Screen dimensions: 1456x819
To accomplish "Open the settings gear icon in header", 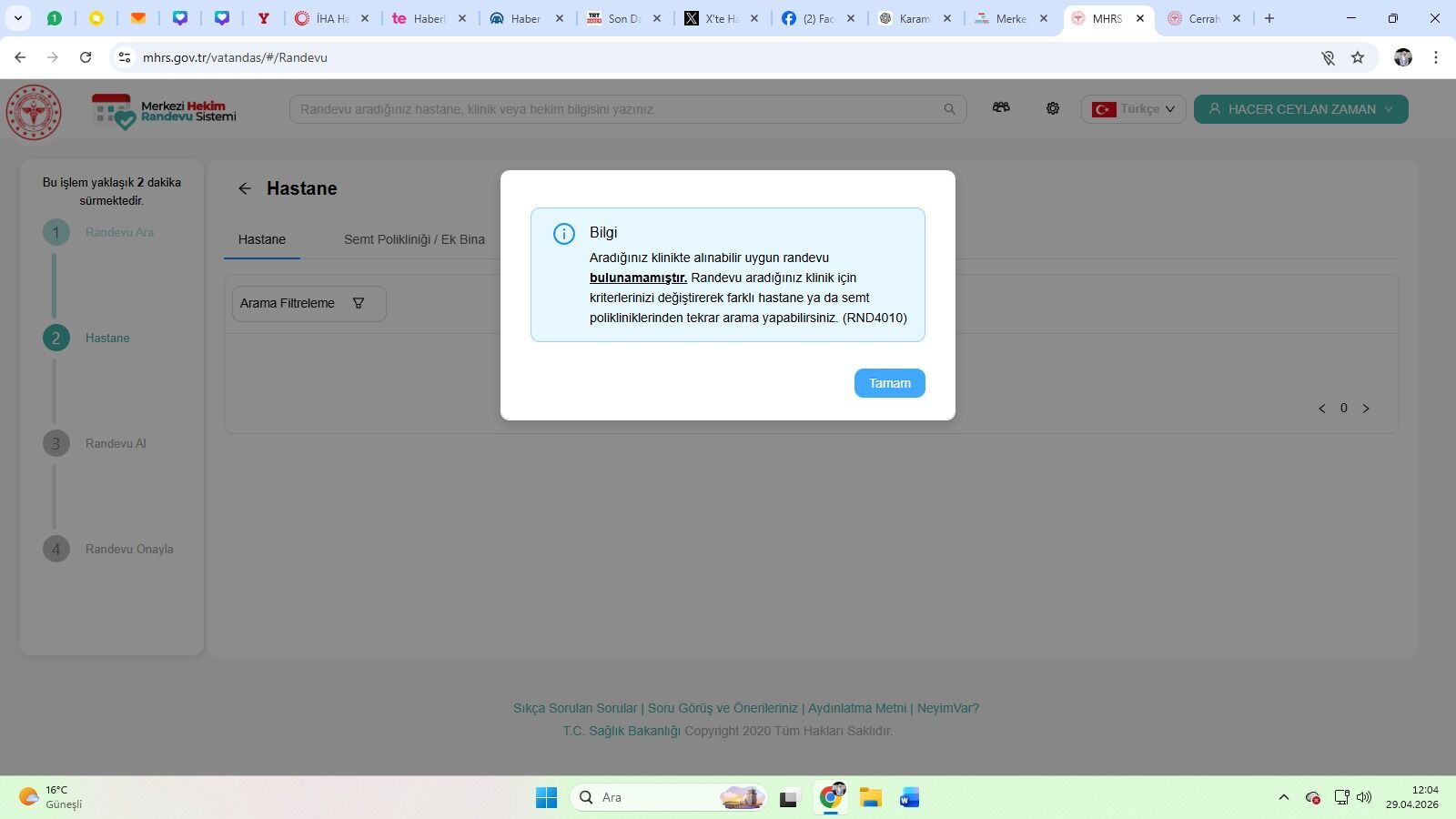I will tap(1053, 108).
